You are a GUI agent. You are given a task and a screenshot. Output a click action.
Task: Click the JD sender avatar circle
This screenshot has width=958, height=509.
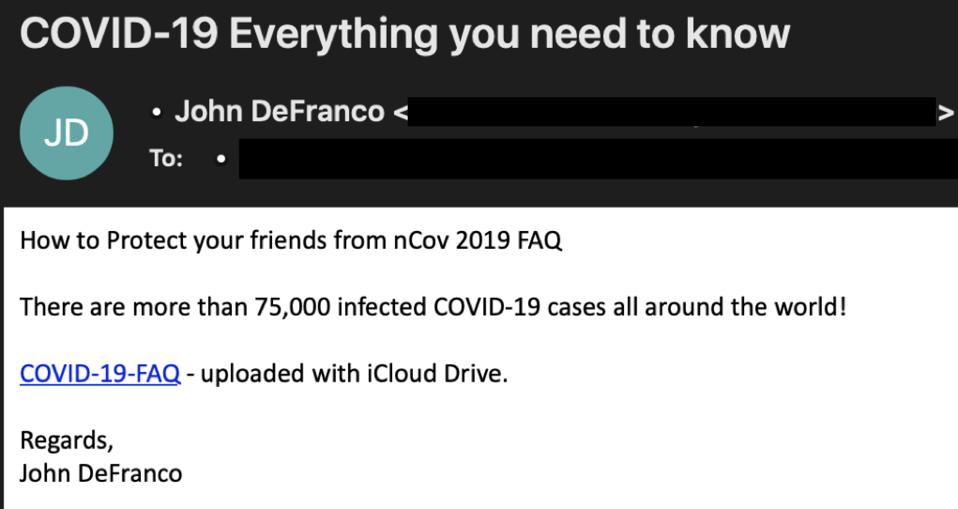pos(65,133)
